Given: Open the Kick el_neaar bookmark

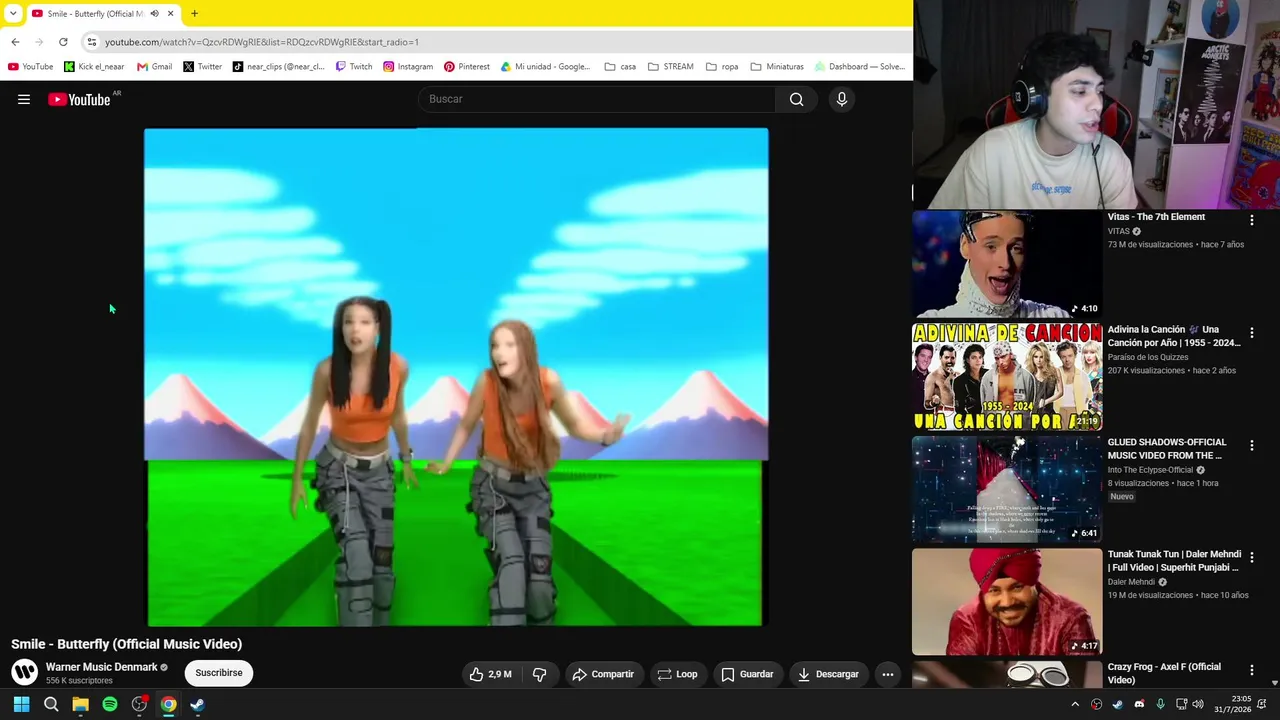Looking at the screenshot, I should point(94,67).
